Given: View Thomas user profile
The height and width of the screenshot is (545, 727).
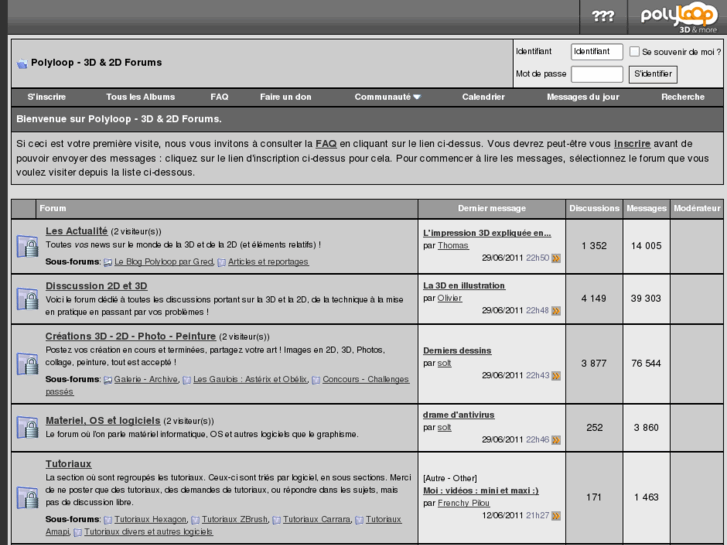Looking at the screenshot, I should click(453, 246).
